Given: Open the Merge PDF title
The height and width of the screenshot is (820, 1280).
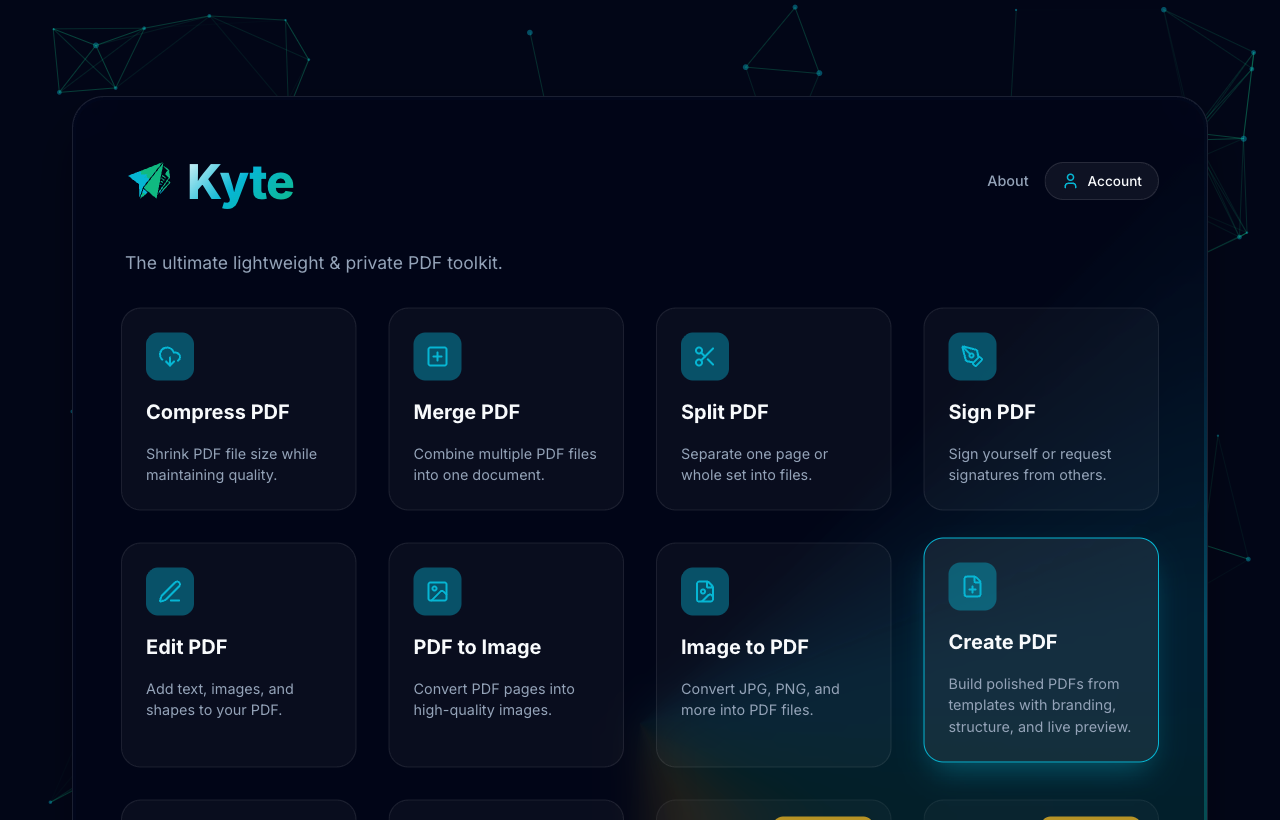Looking at the screenshot, I should pos(467,412).
